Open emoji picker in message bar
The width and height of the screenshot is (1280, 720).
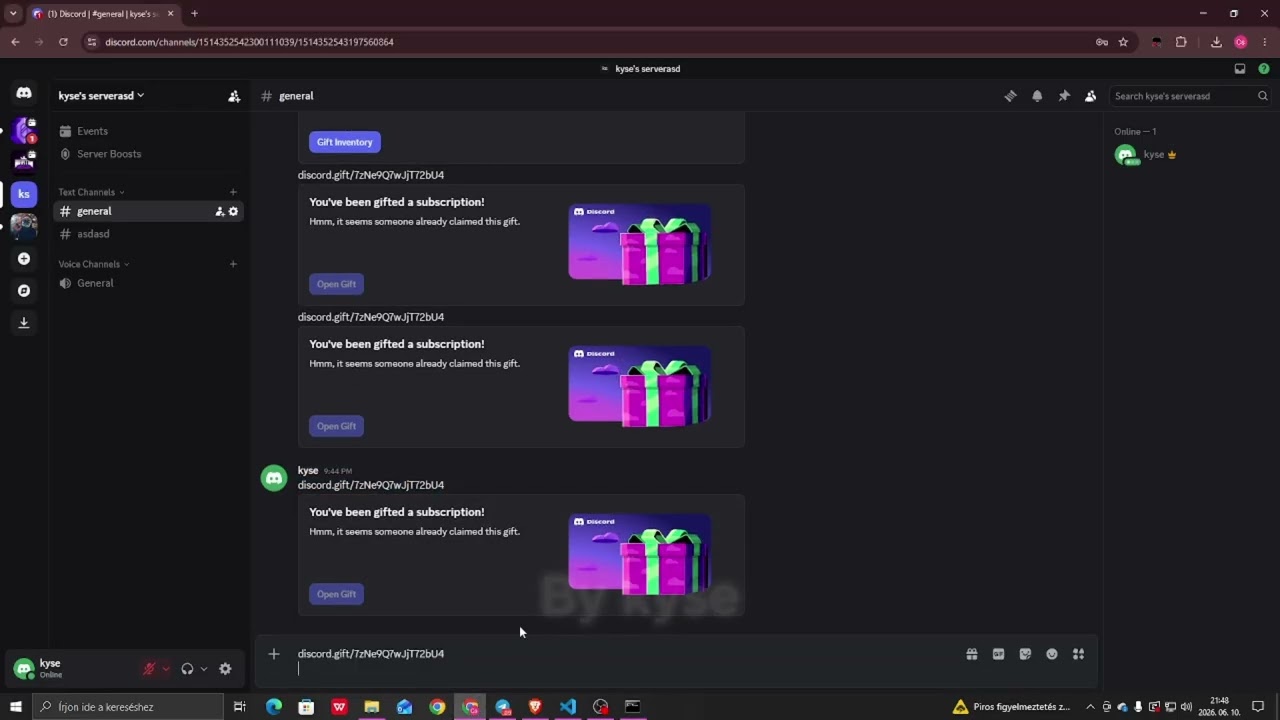click(1052, 654)
